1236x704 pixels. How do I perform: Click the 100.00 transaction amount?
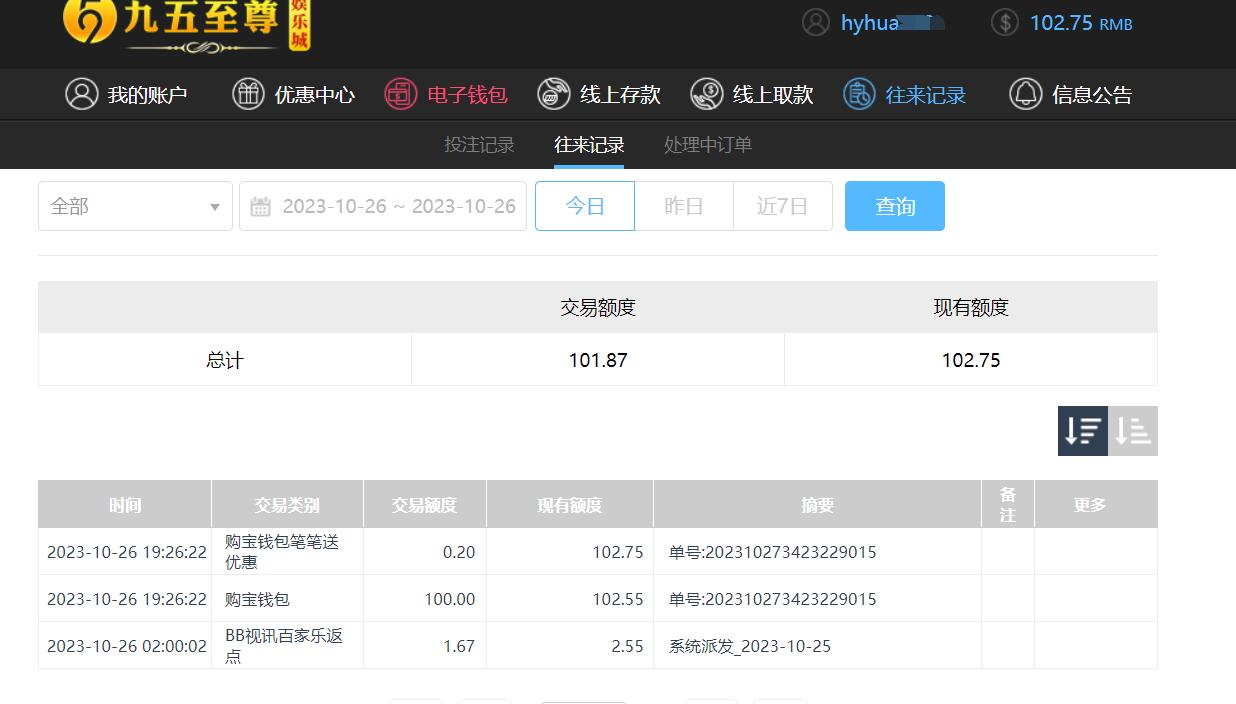(x=450, y=599)
